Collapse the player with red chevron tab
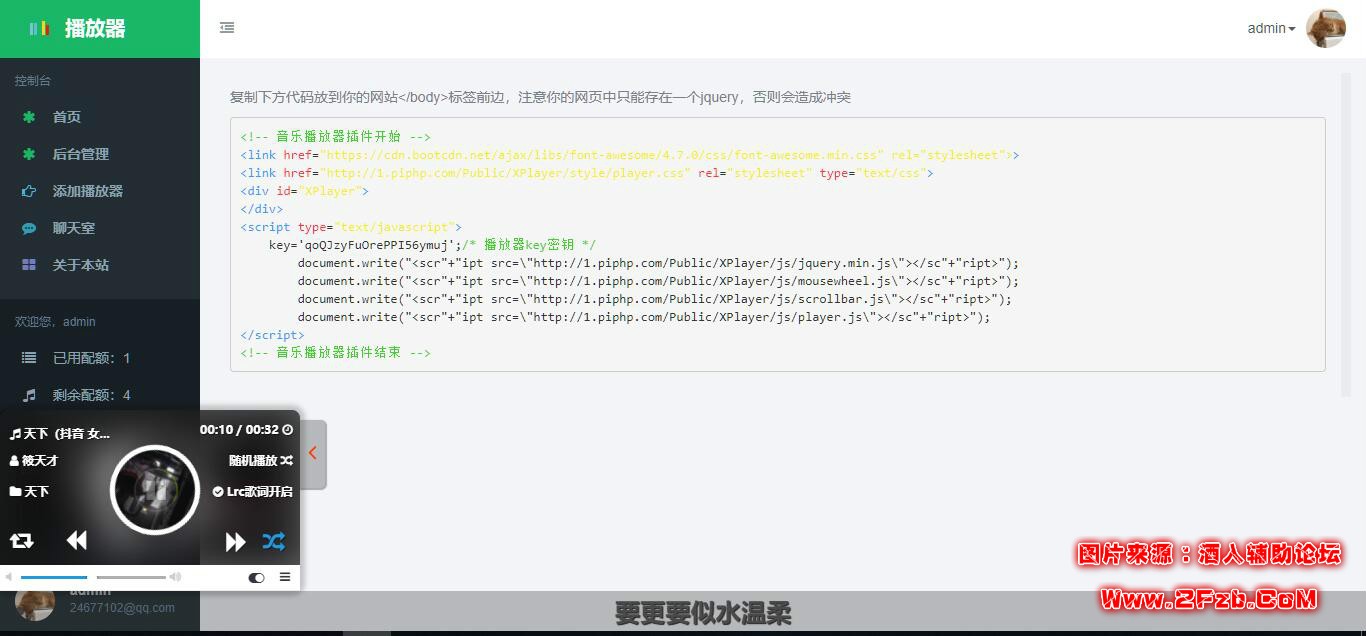The height and width of the screenshot is (636, 1366). click(x=313, y=454)
